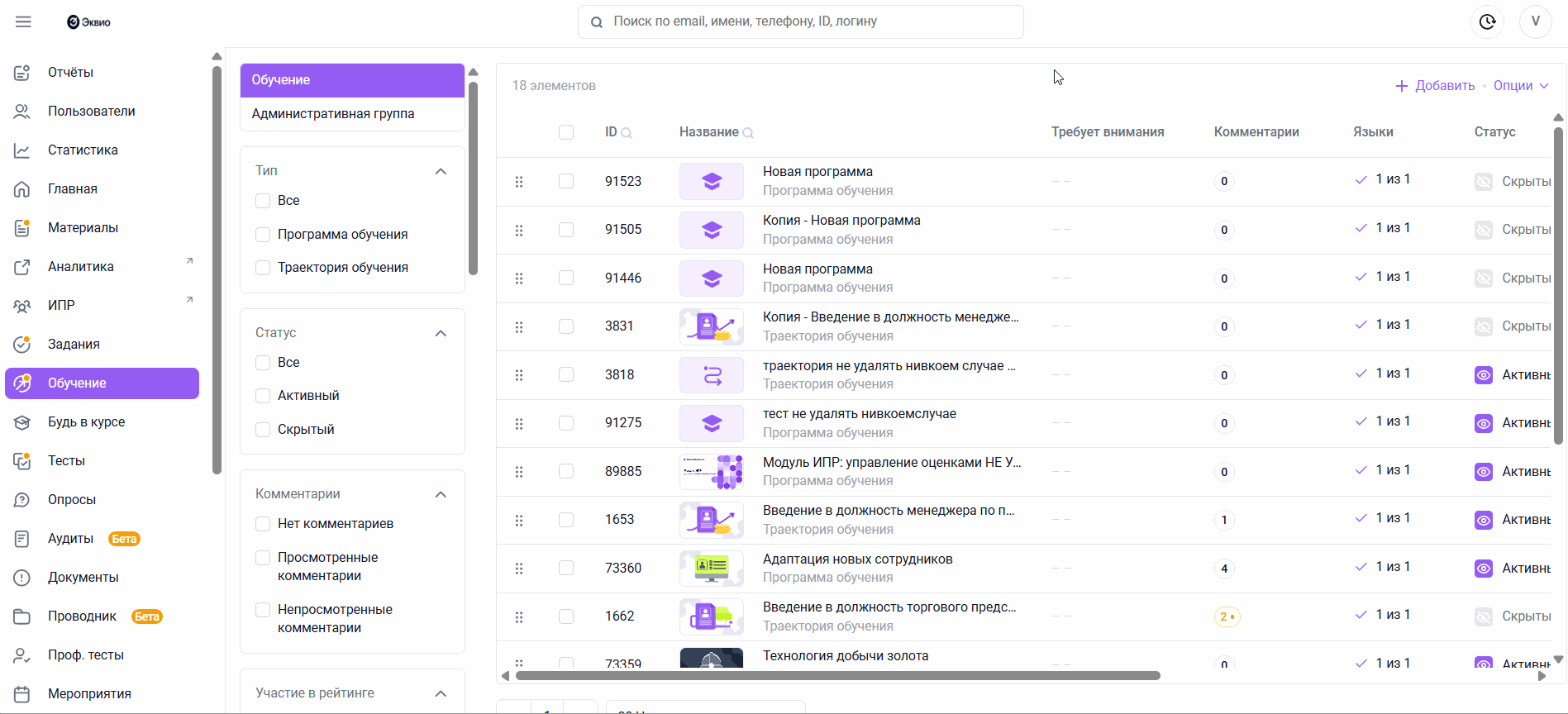Screen dimensions: 1568x714
Task: Check Скрытый status filter
Action: pos(263,430)
